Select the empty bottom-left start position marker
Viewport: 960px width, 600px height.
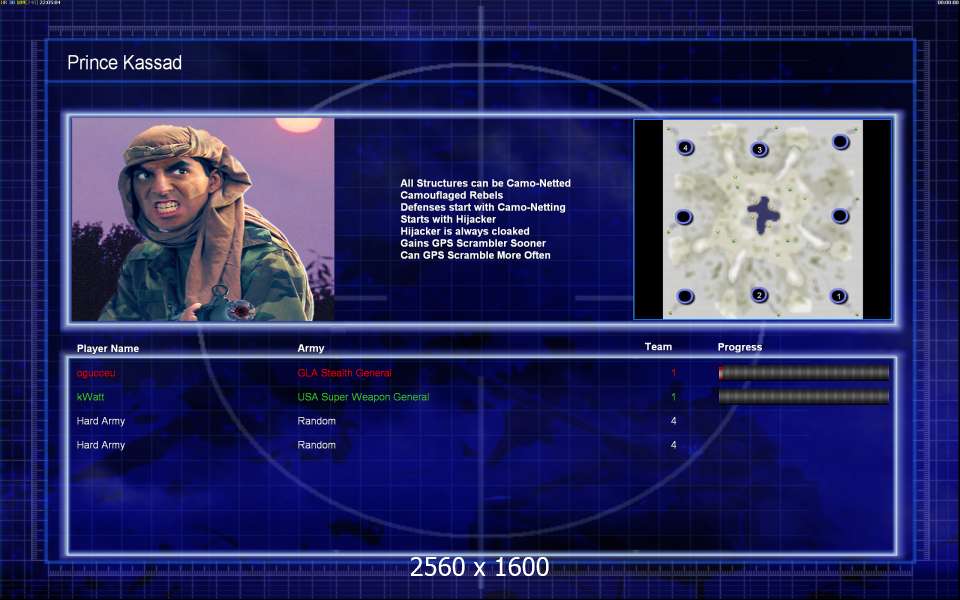(x=685, y=296)
